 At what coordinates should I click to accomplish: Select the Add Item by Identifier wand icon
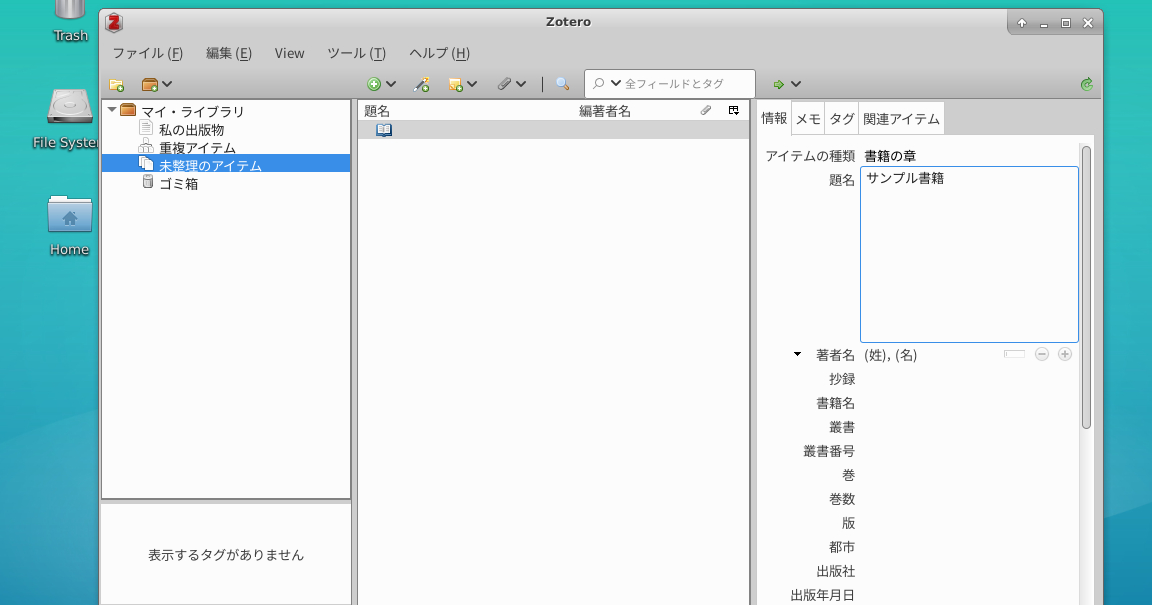point(422,84)
